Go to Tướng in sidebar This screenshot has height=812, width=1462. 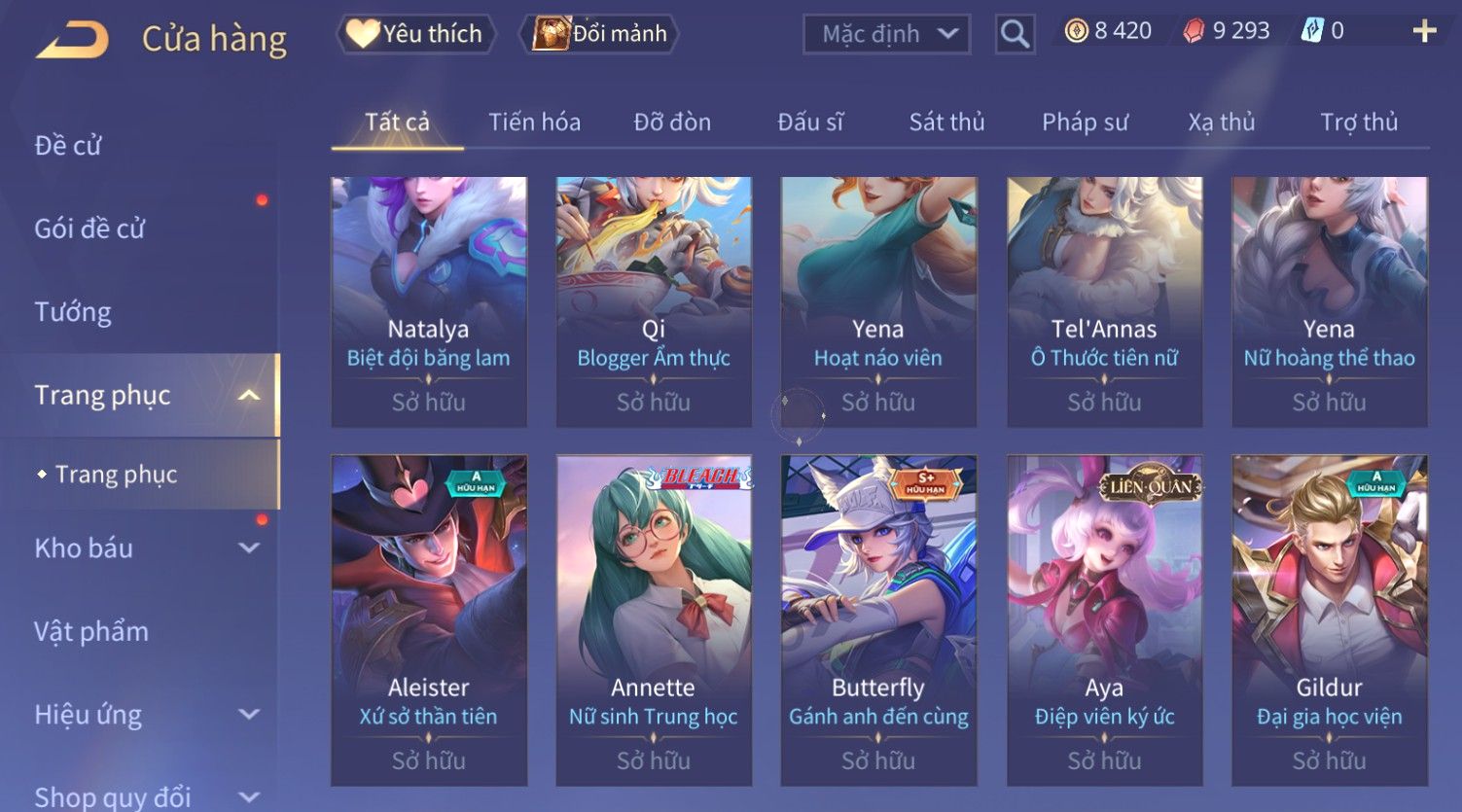point(73,312)
